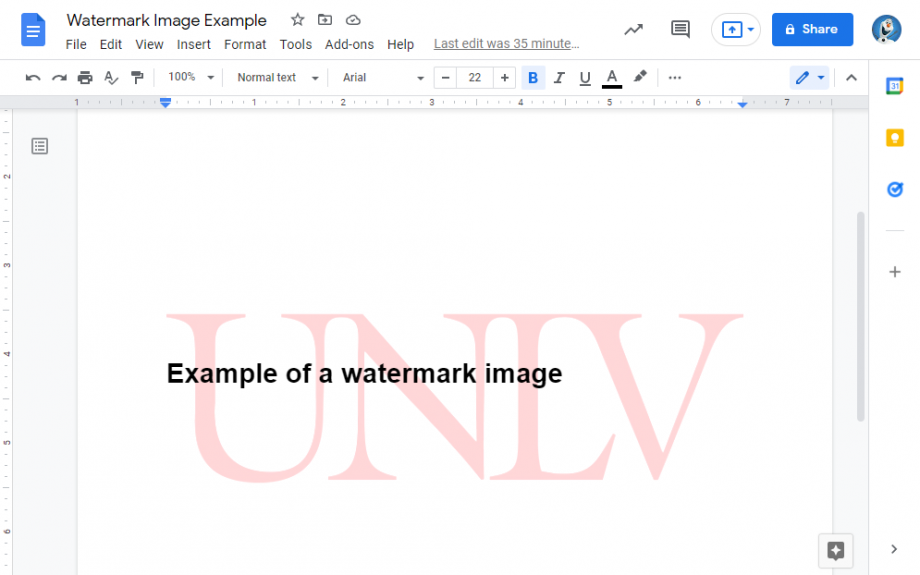Toggle Bold formatting
Screen dimensions: 920x575
(533, 77)
